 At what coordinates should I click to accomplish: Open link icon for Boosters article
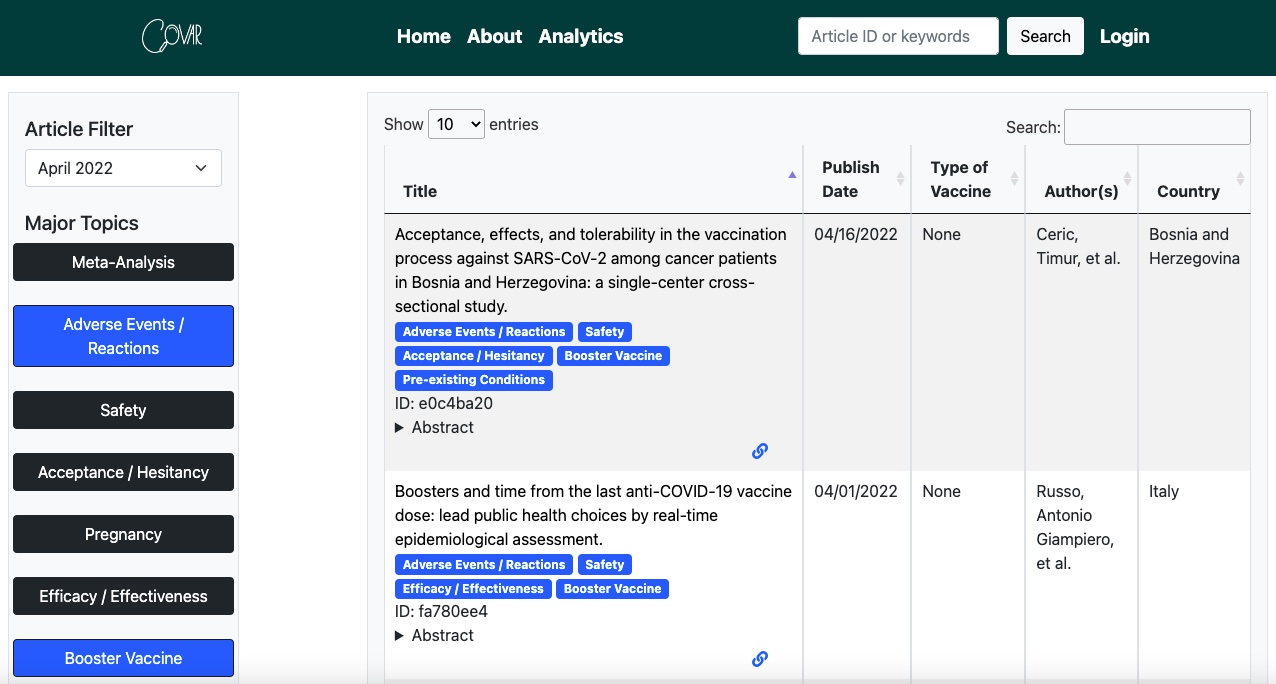pyautogui.click(x=760, y=659)
